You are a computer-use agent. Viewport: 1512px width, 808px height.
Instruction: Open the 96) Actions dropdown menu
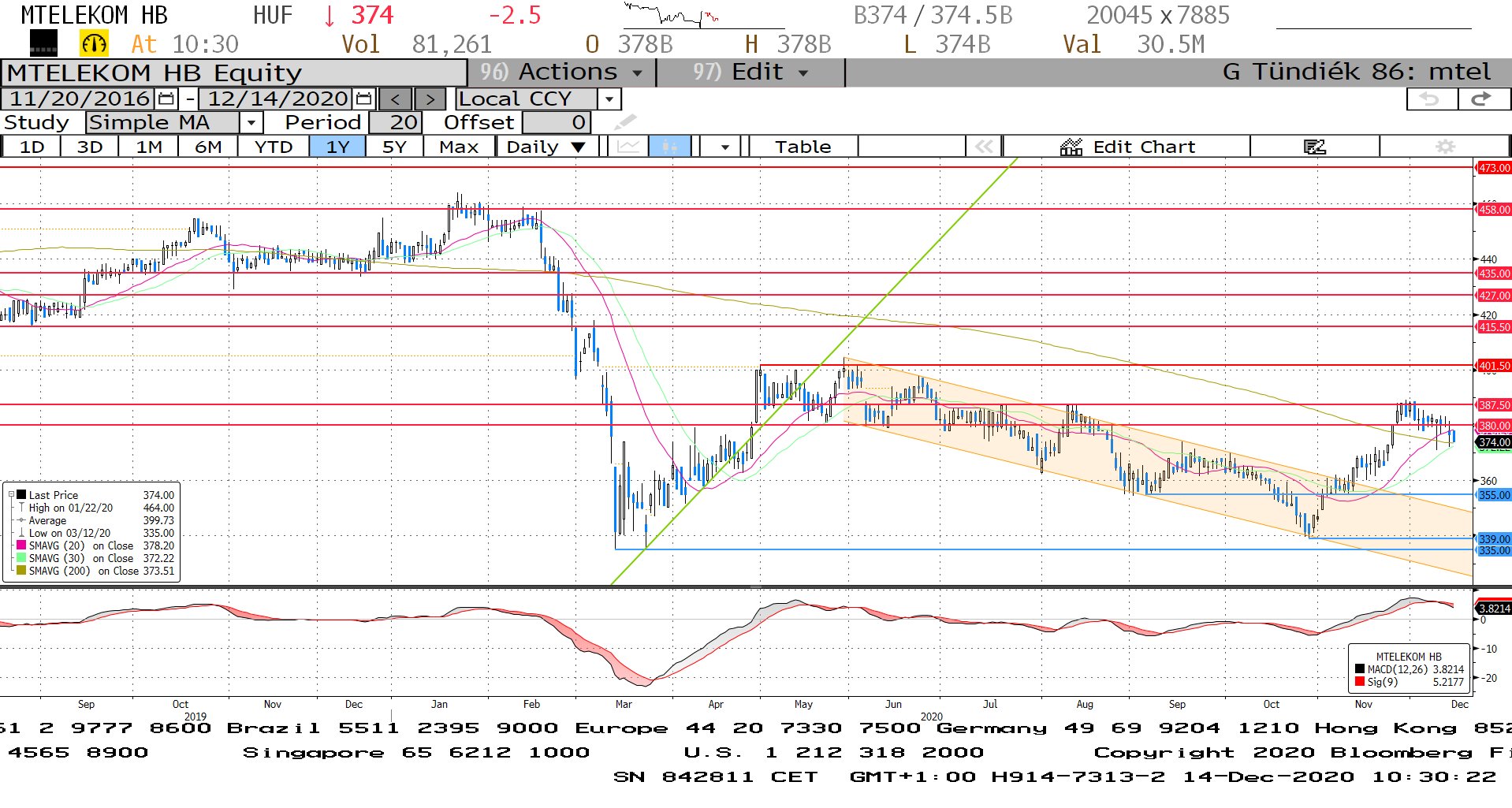(561, 72)
